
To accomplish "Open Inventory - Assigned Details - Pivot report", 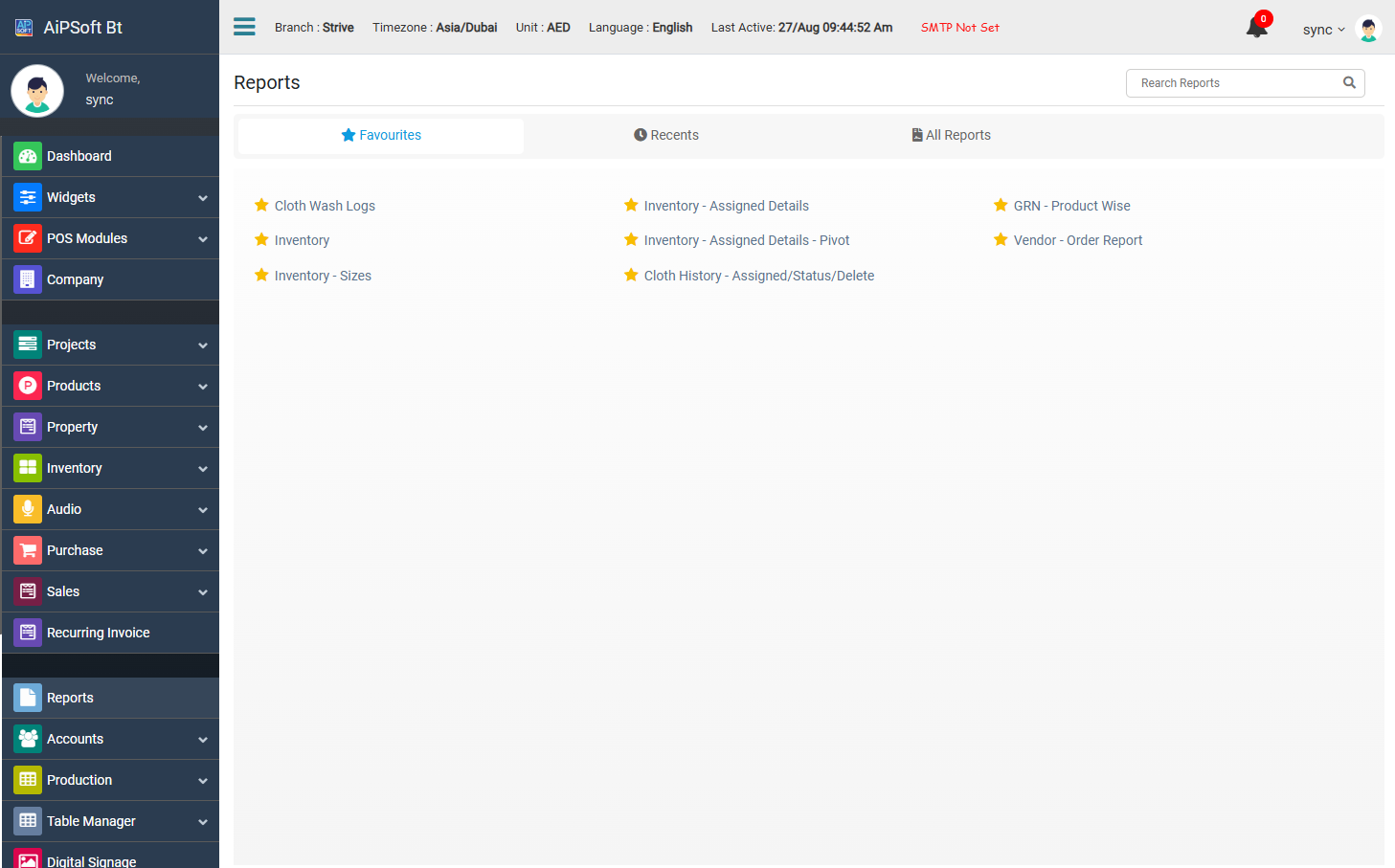I will pos(746,240).
